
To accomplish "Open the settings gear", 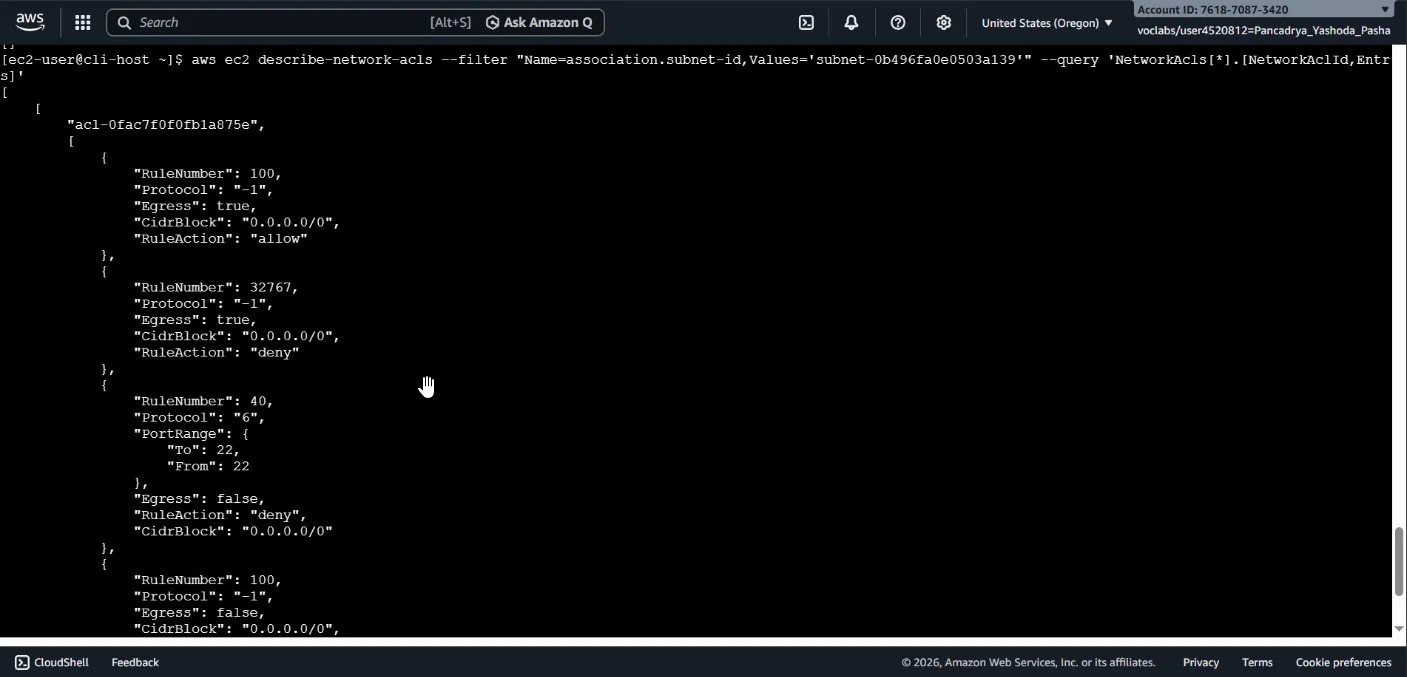I will click(943, 22).
